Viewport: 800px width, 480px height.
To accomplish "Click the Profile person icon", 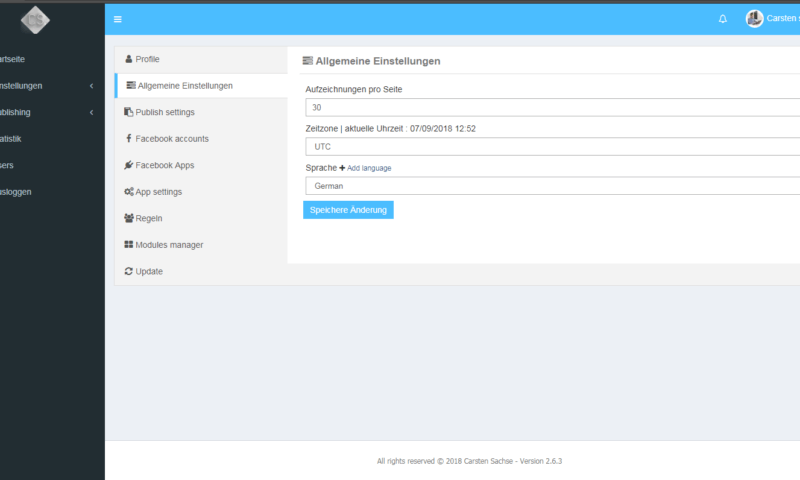I will (x=129, y=59).
